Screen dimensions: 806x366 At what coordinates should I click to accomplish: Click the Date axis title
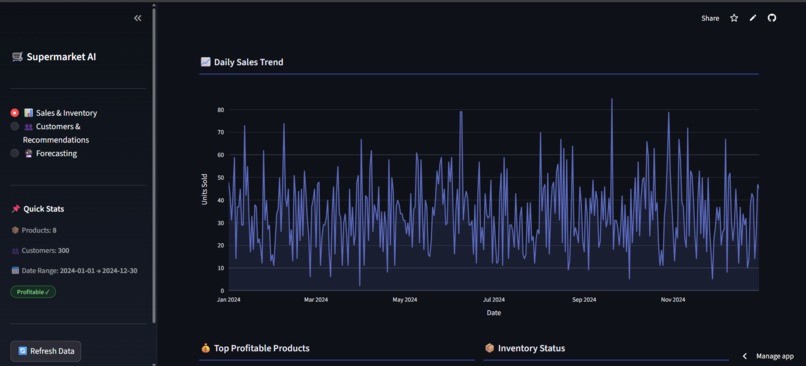[x=493, y=313]
